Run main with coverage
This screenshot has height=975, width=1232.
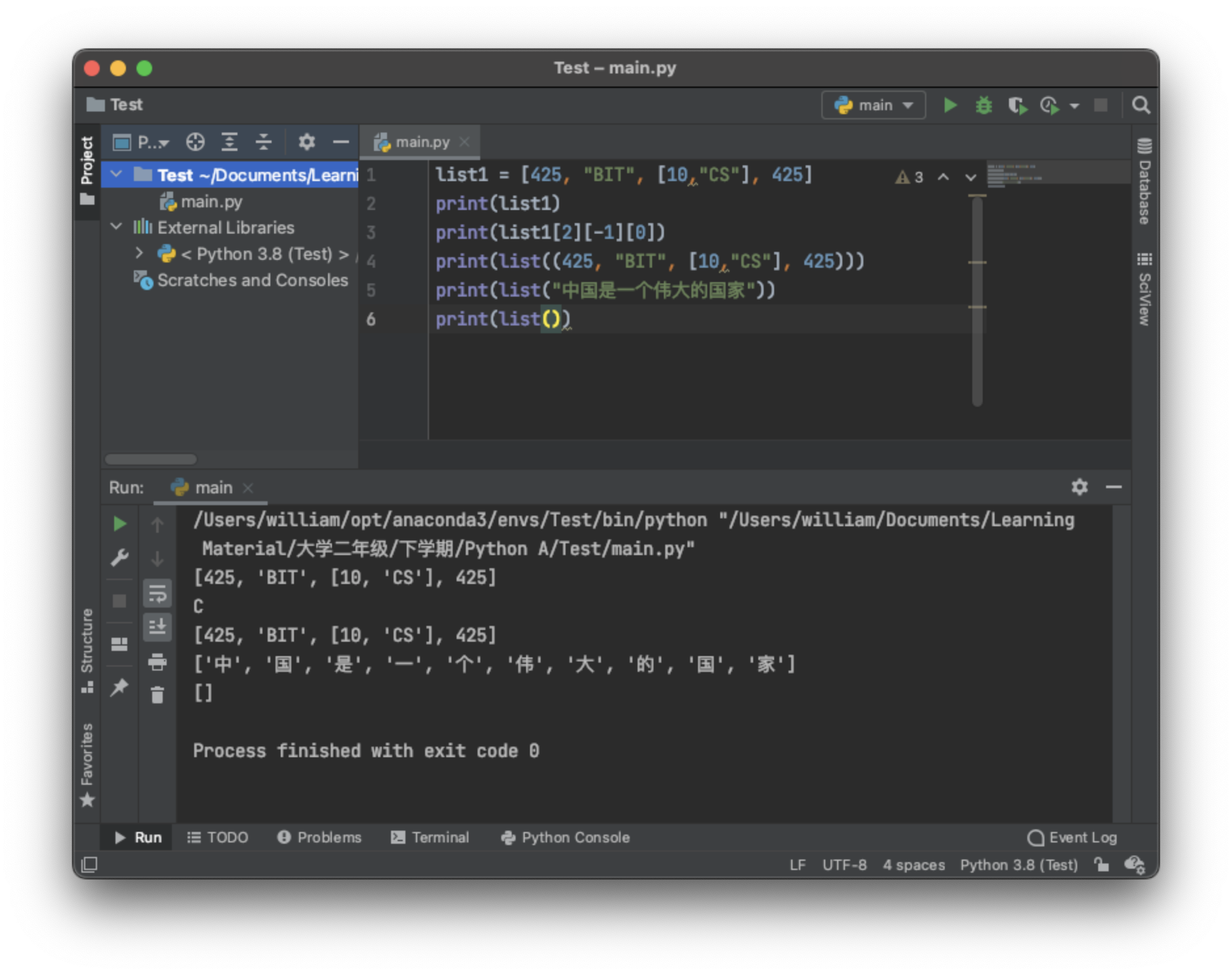(1017, 105)
